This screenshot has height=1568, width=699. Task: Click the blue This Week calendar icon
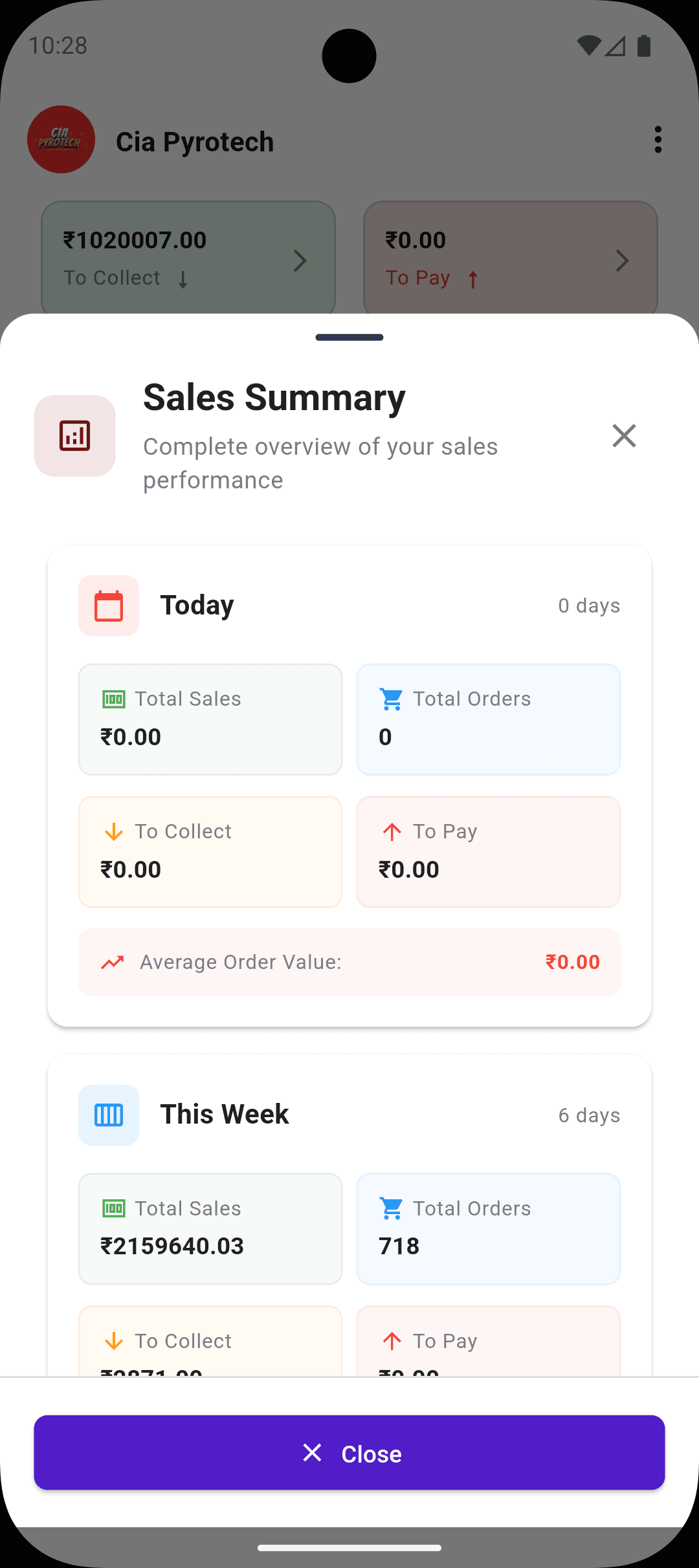(x=109, y=1115)
